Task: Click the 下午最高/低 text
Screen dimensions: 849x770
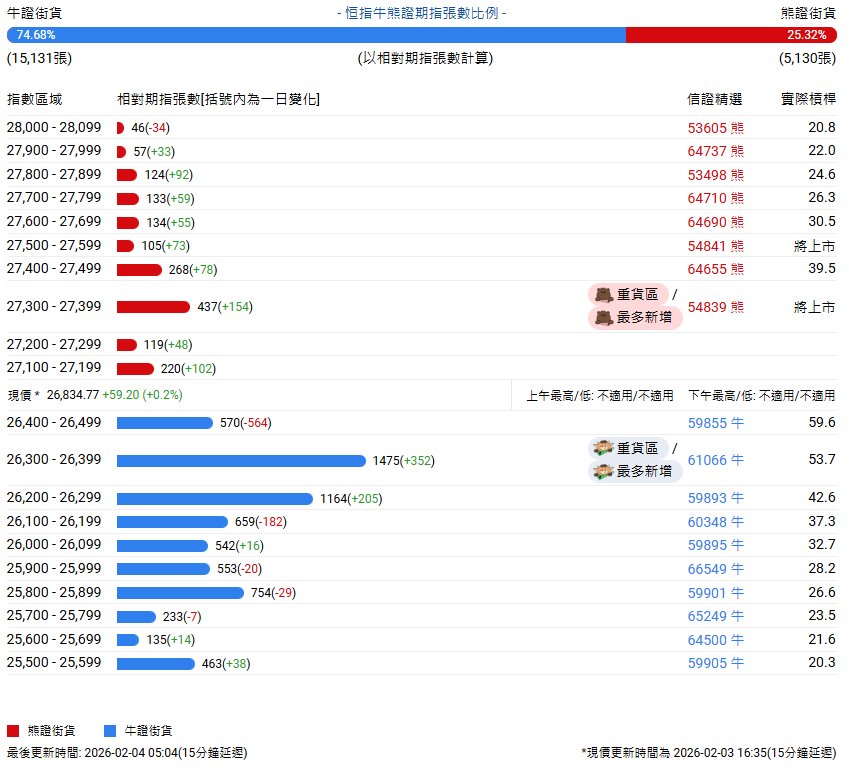Action: click(761, 396)
